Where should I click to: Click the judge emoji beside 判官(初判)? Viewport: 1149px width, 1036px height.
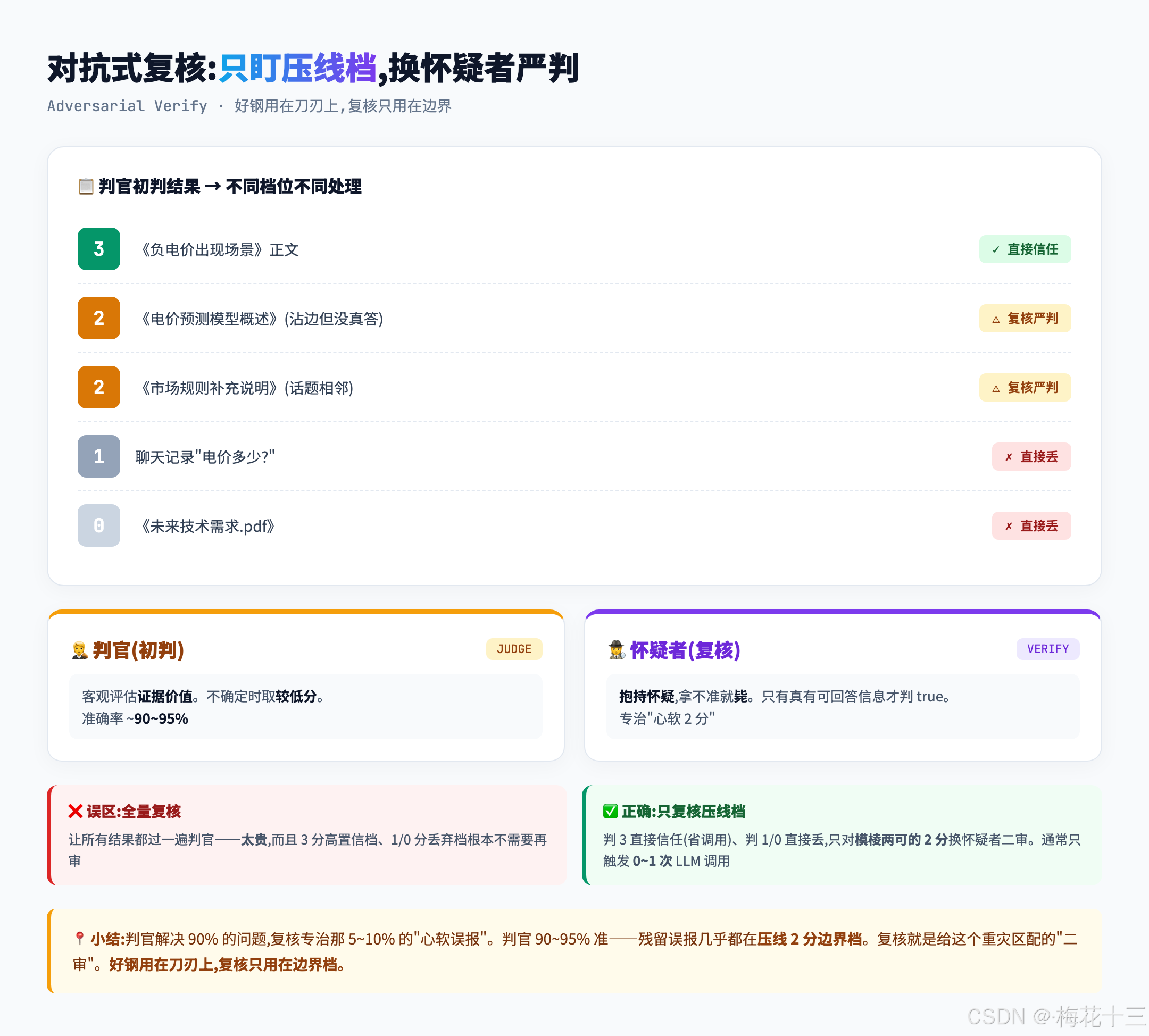[80, 650]
